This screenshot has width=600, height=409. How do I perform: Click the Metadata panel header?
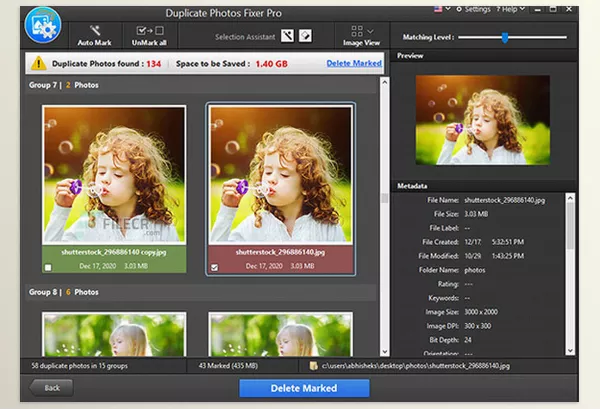[x=484, y=186]
